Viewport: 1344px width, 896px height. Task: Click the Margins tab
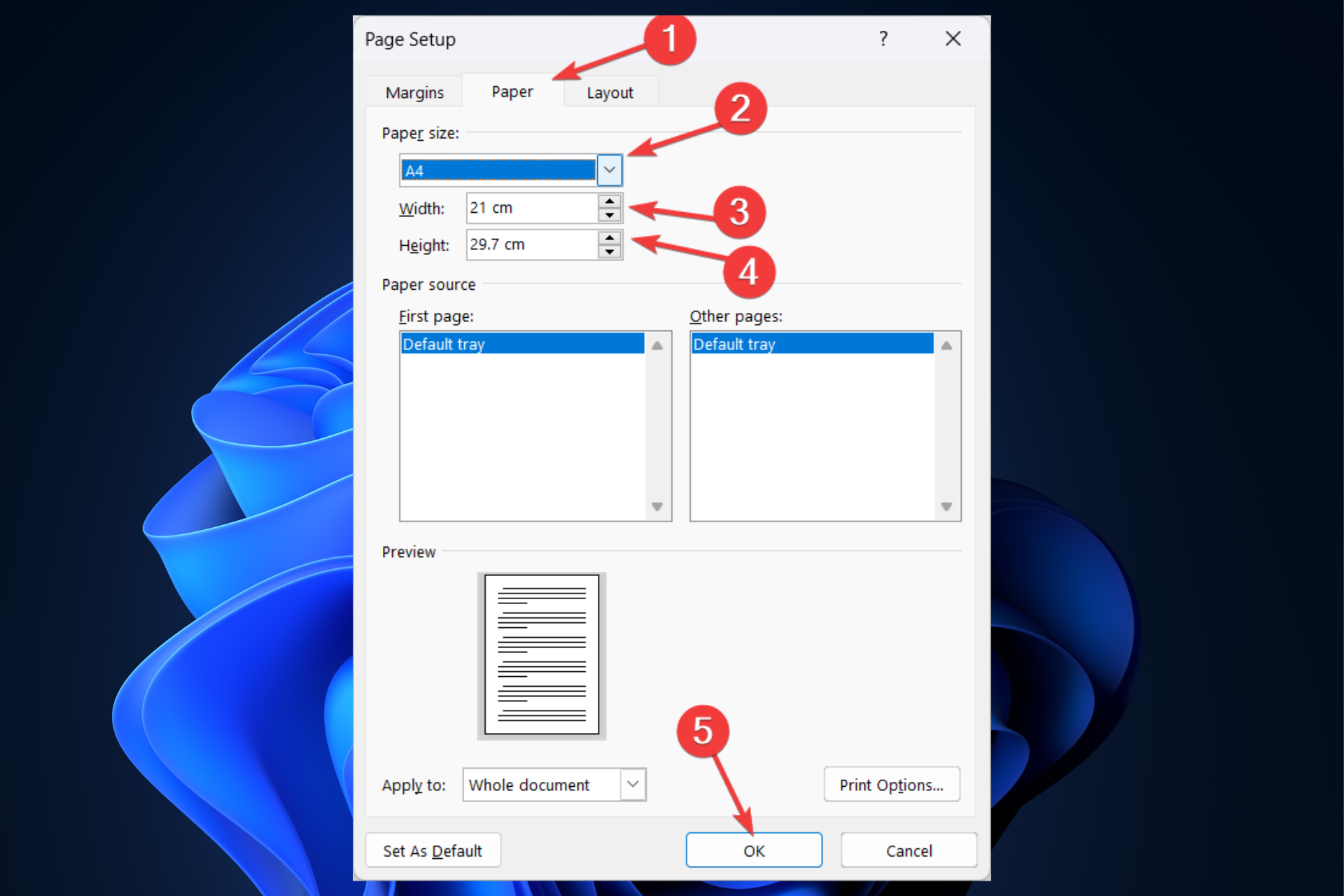414,90
